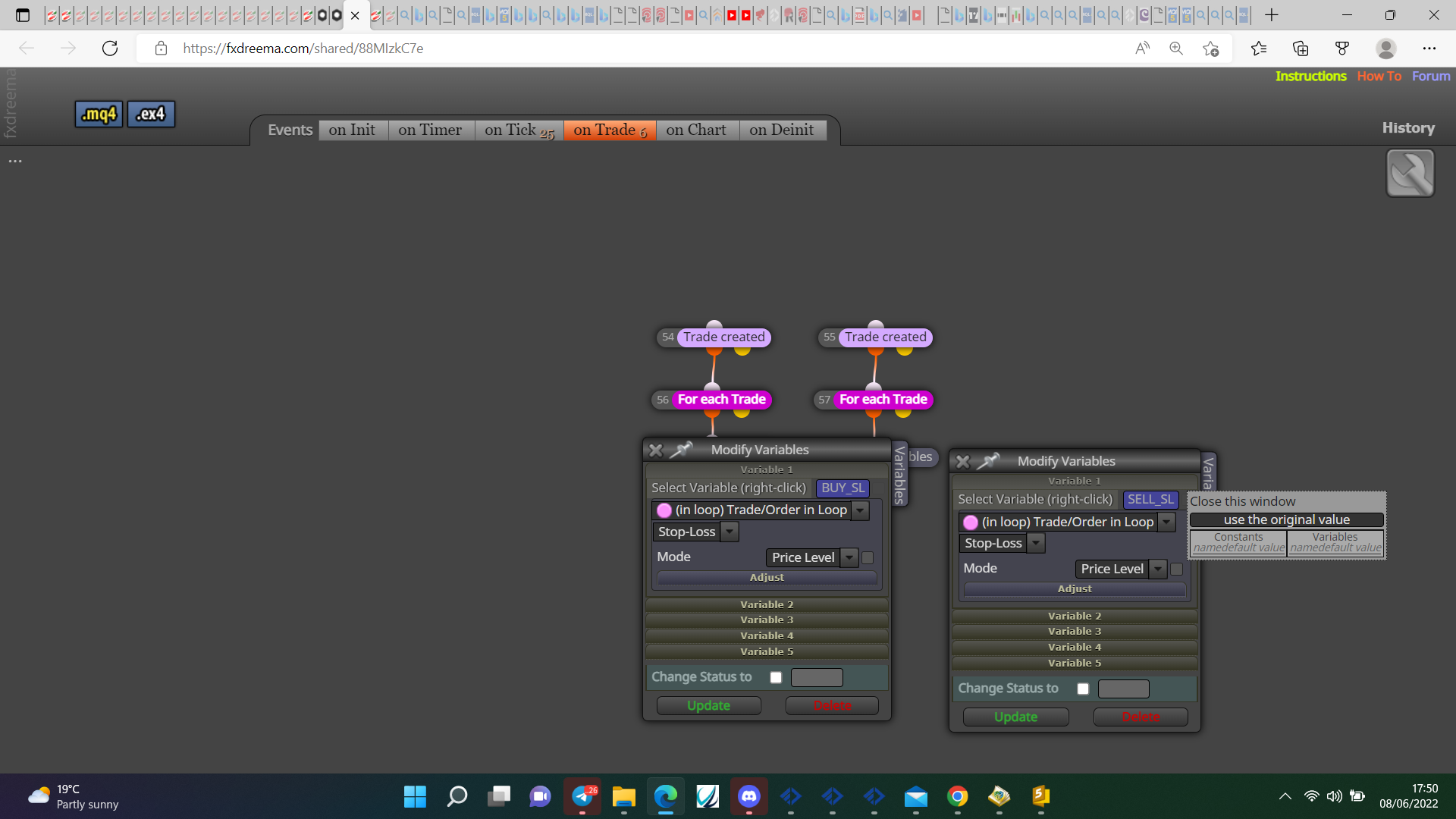Pin the BUY_SL Modify Variables window
1456x819 pixels.
pos(681,450)
